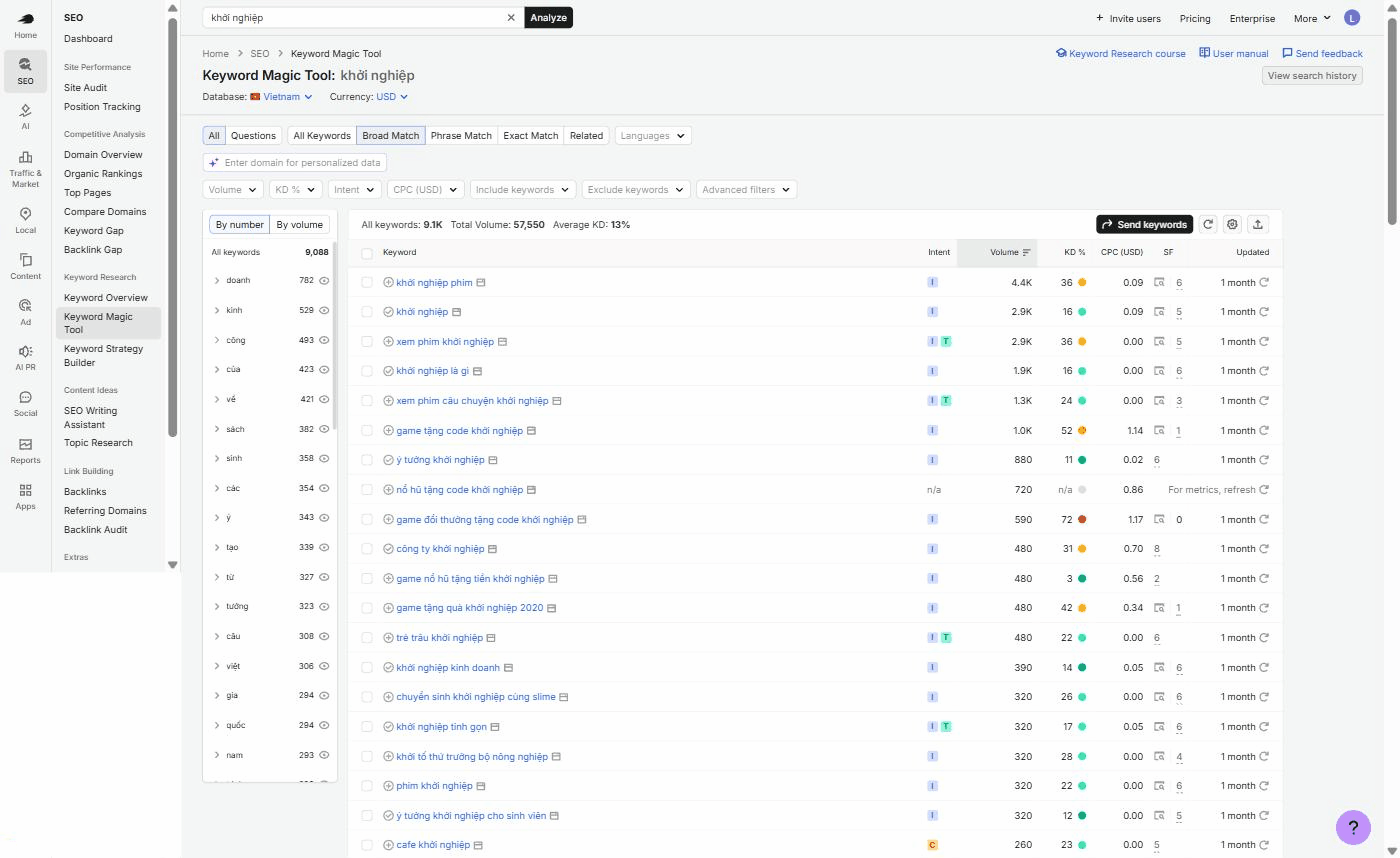Switch to the Questions tab

coord(253,136)
